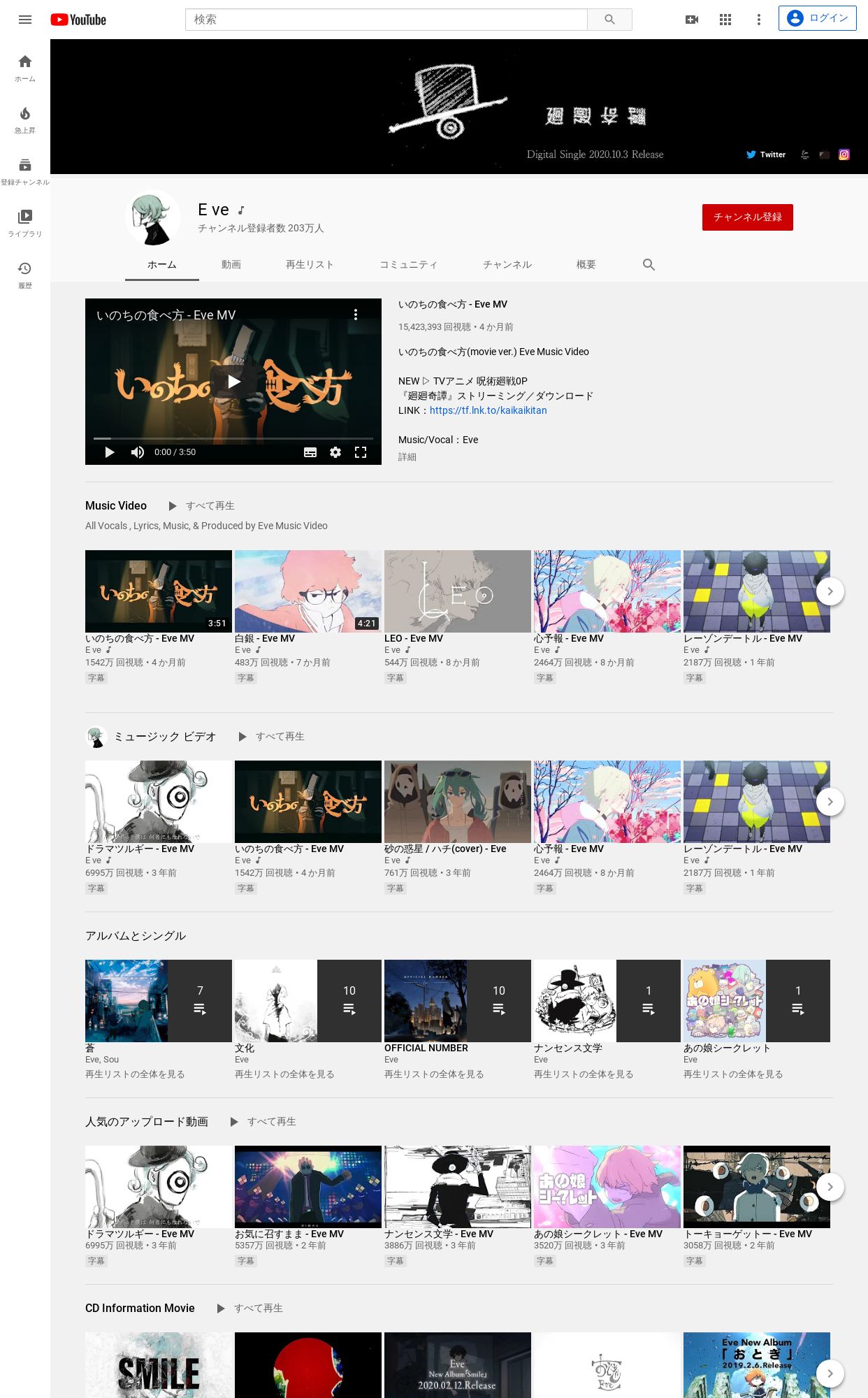
Task: Open the おとぎ album release thumbnail
Action: tap(757, 1365)
